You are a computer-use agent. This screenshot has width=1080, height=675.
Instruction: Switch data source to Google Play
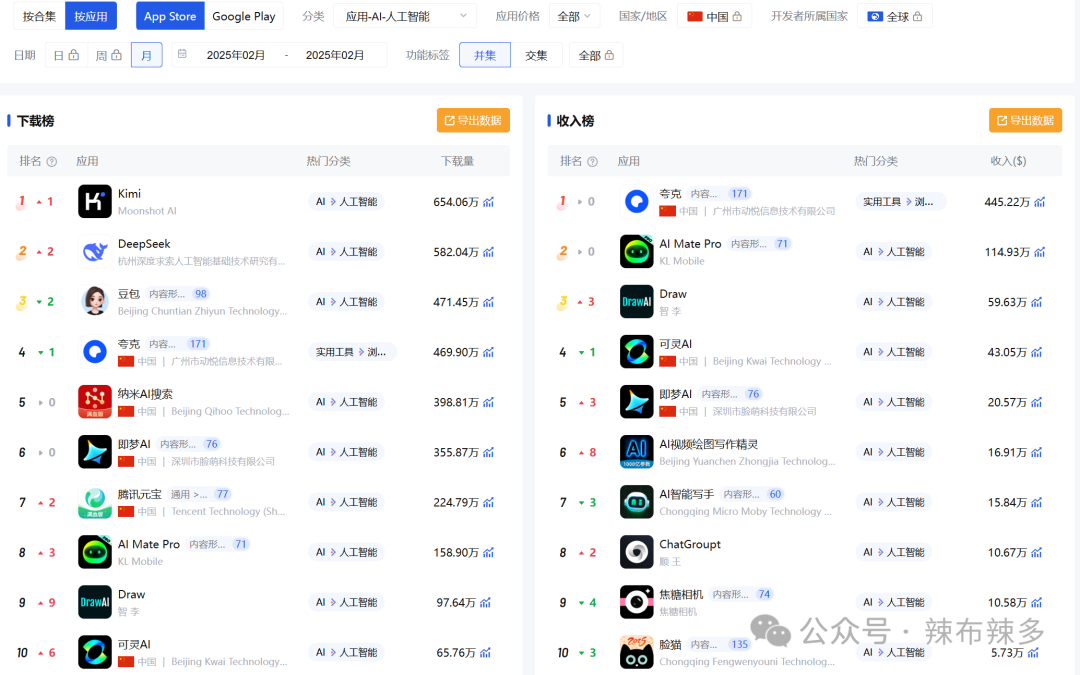[x=243, y=16]
